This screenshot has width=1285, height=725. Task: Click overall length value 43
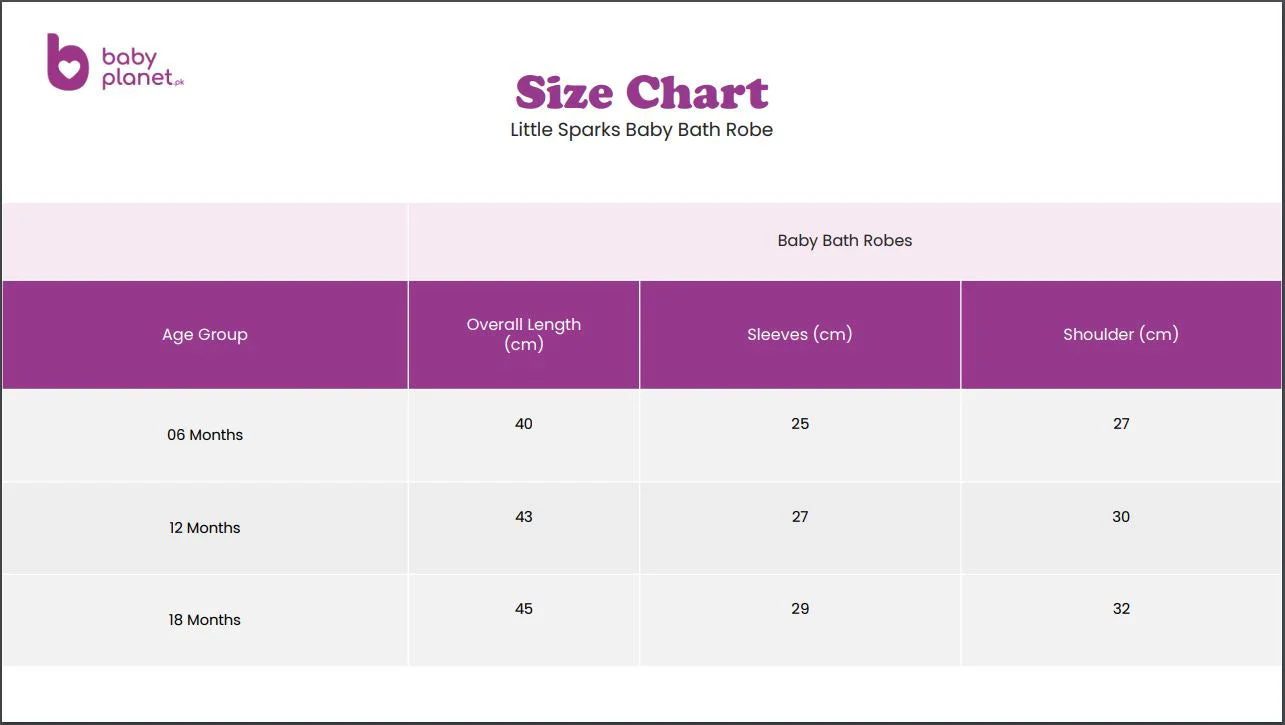coord(524,517)
